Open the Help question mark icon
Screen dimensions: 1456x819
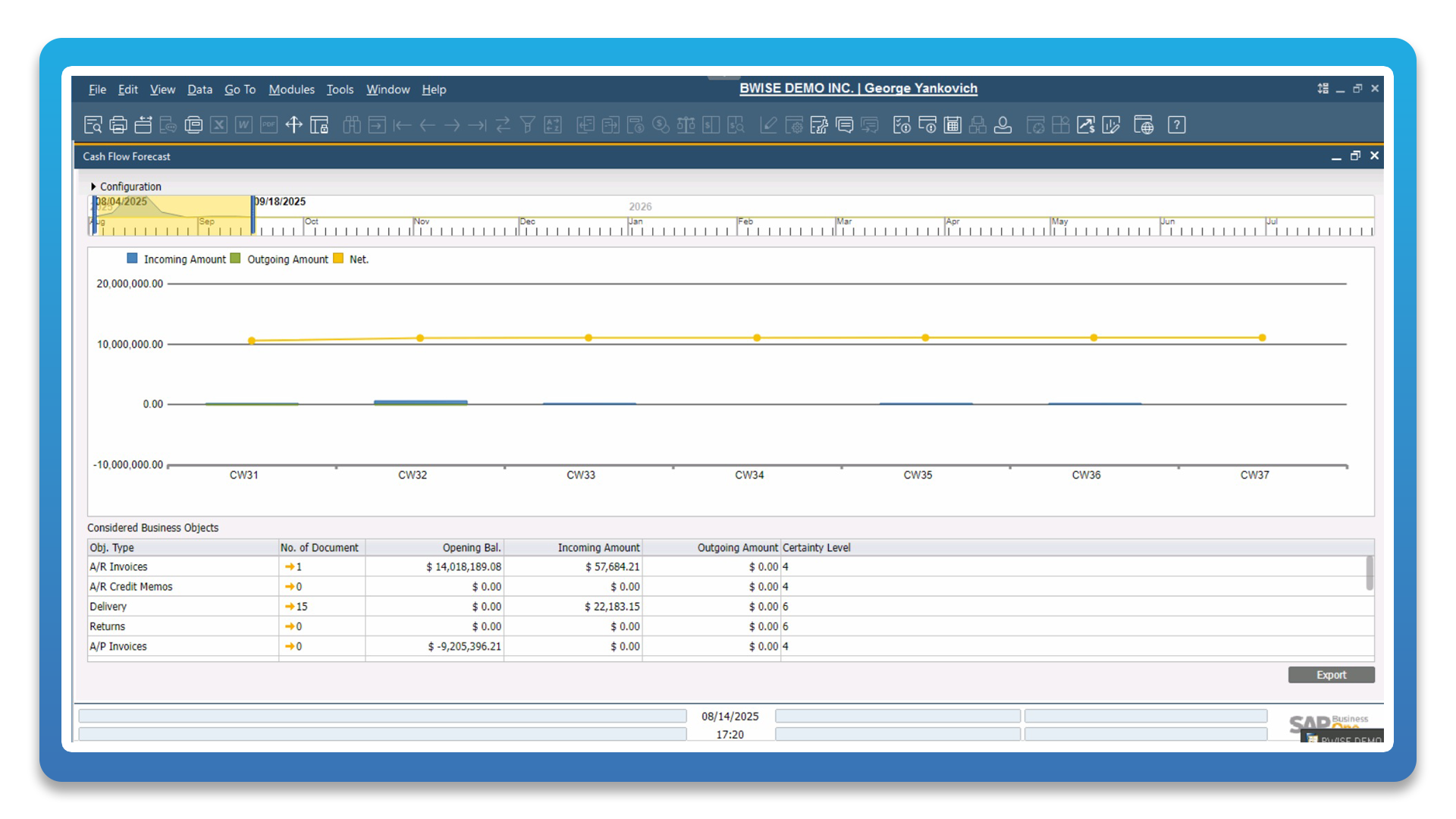point(1176,124)
